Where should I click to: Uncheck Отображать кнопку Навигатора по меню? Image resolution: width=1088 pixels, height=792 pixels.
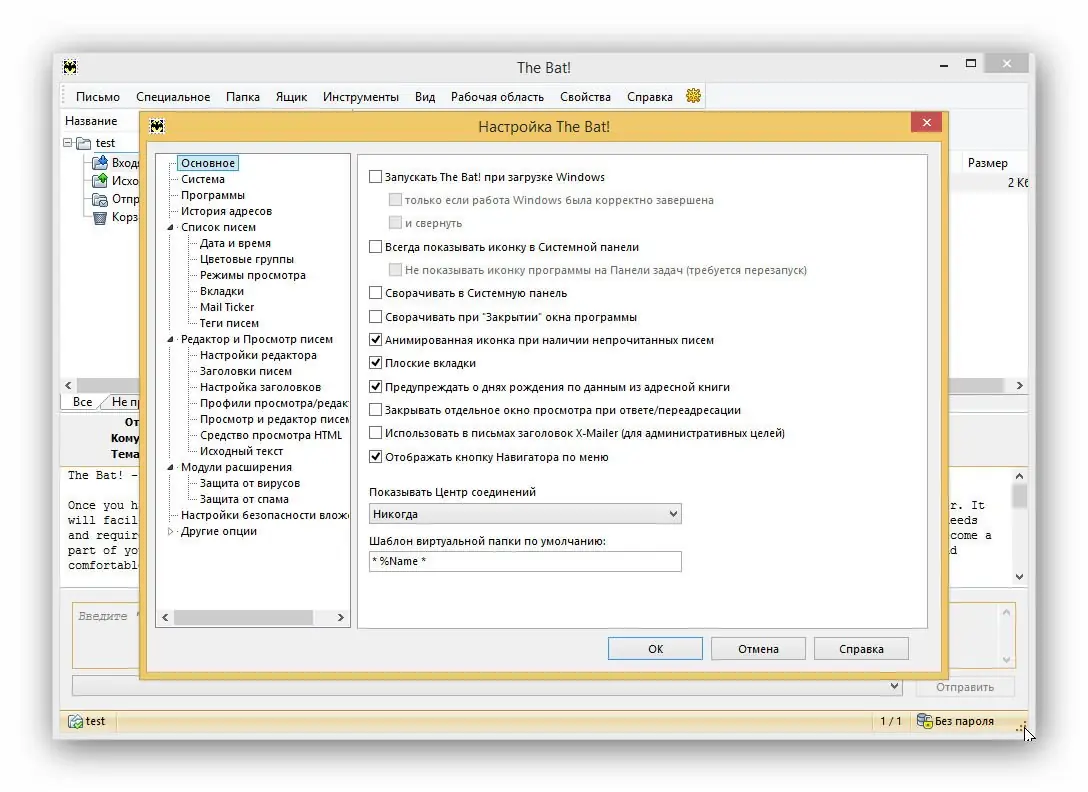(375, 457)
